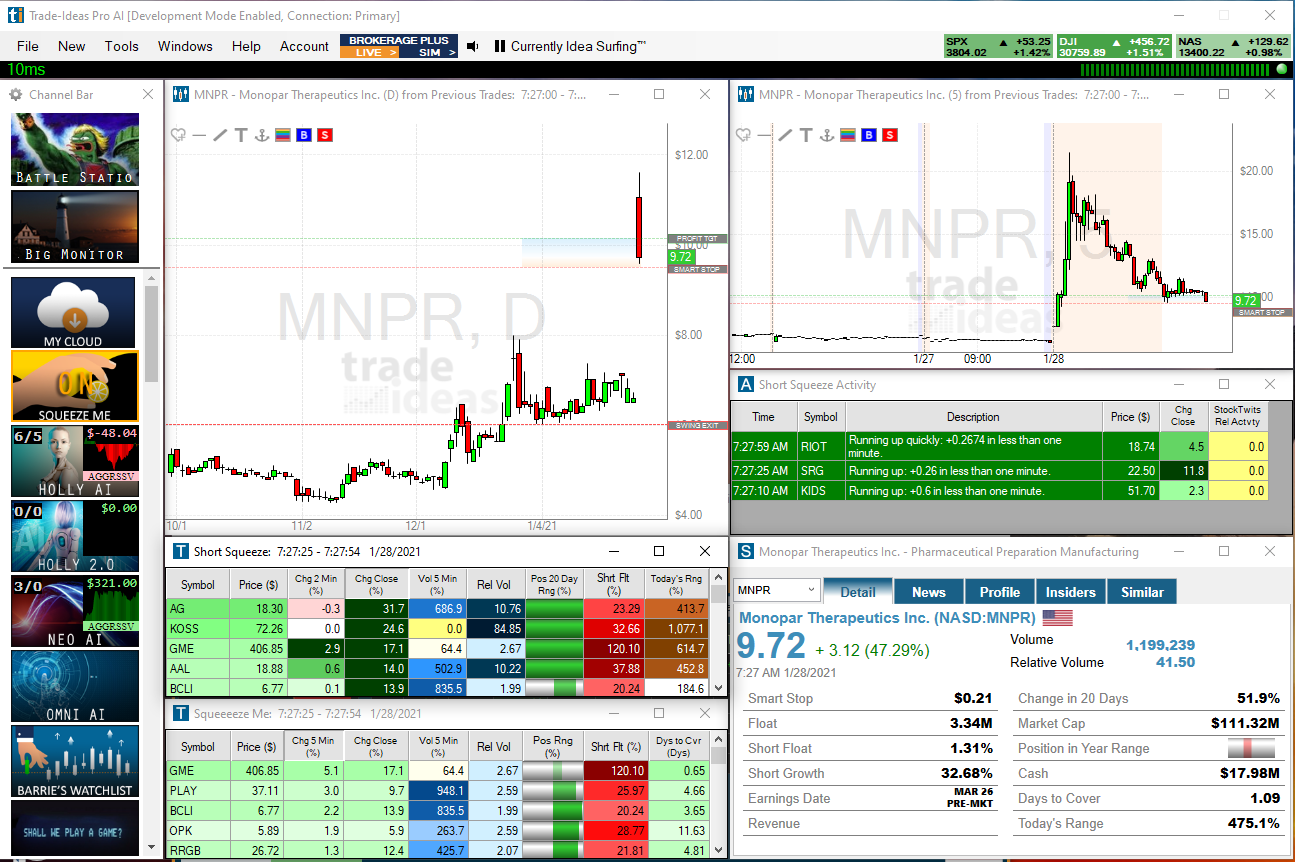The height and width of the screenshot is (862, 1295).
Task: Click anchor icon on daily MNPR chart
Action: point(262,135)
